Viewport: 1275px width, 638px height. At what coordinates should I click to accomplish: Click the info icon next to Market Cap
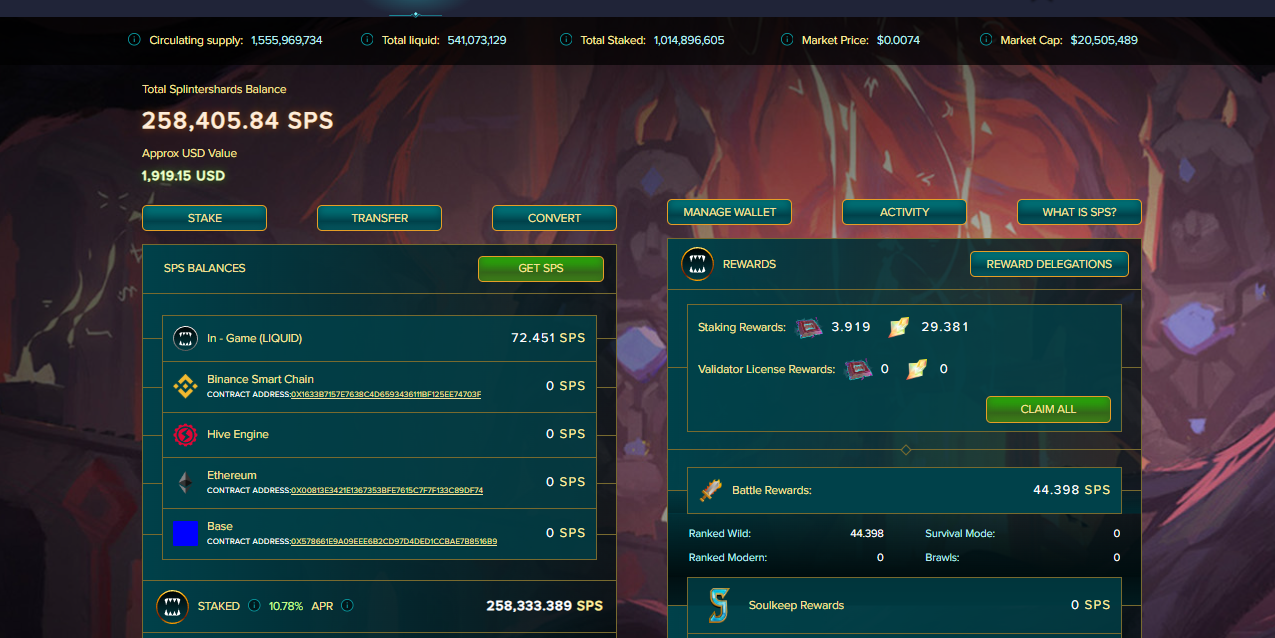coord(986,40)
